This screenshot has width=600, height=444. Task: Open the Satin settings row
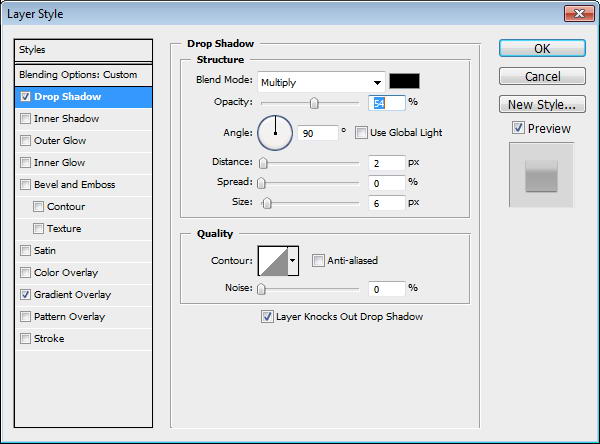tap(83, 251)
